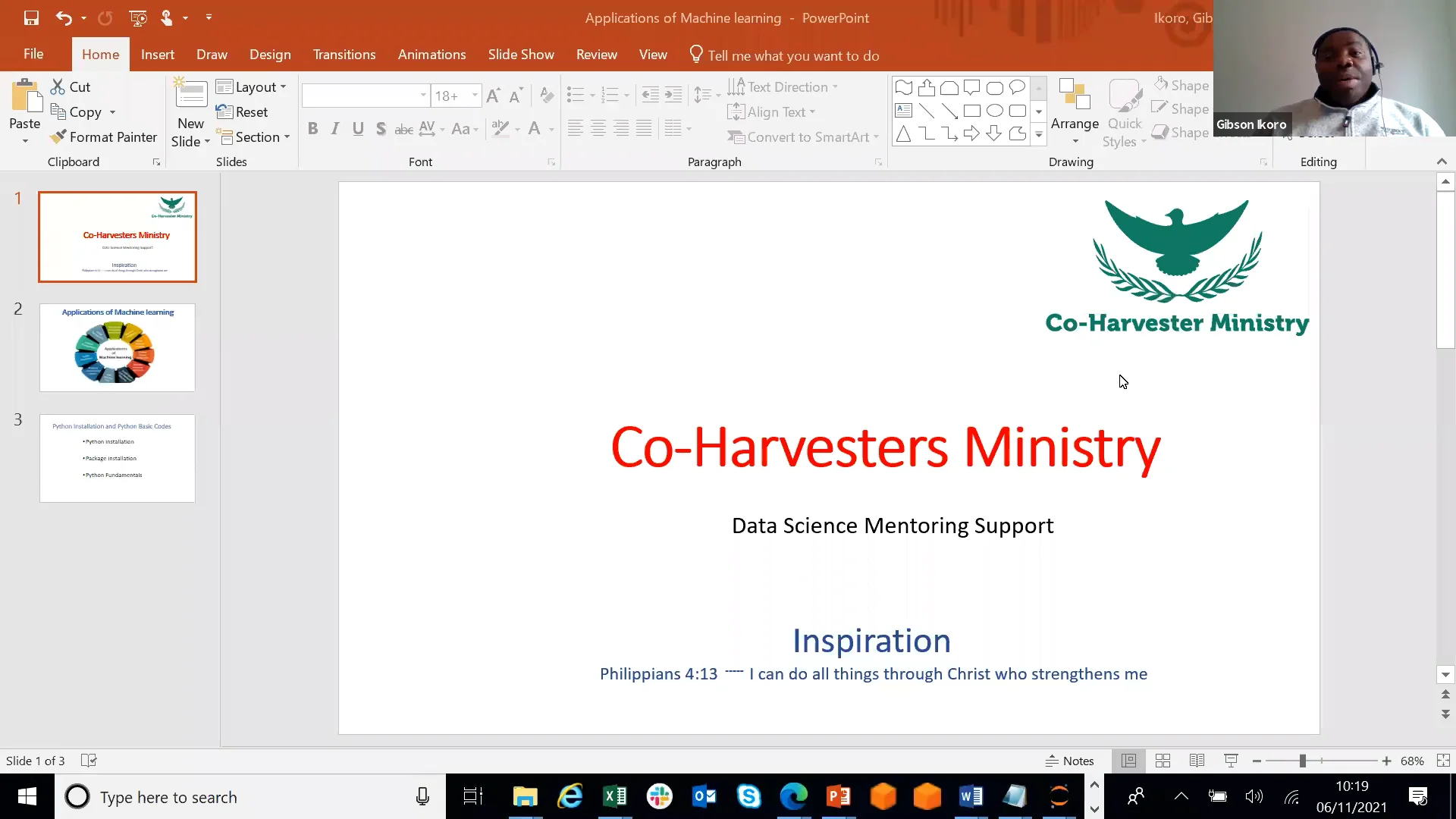Toggle the Notes pane
Viewport: 1456px width, 819px height.
(1070, 761)
